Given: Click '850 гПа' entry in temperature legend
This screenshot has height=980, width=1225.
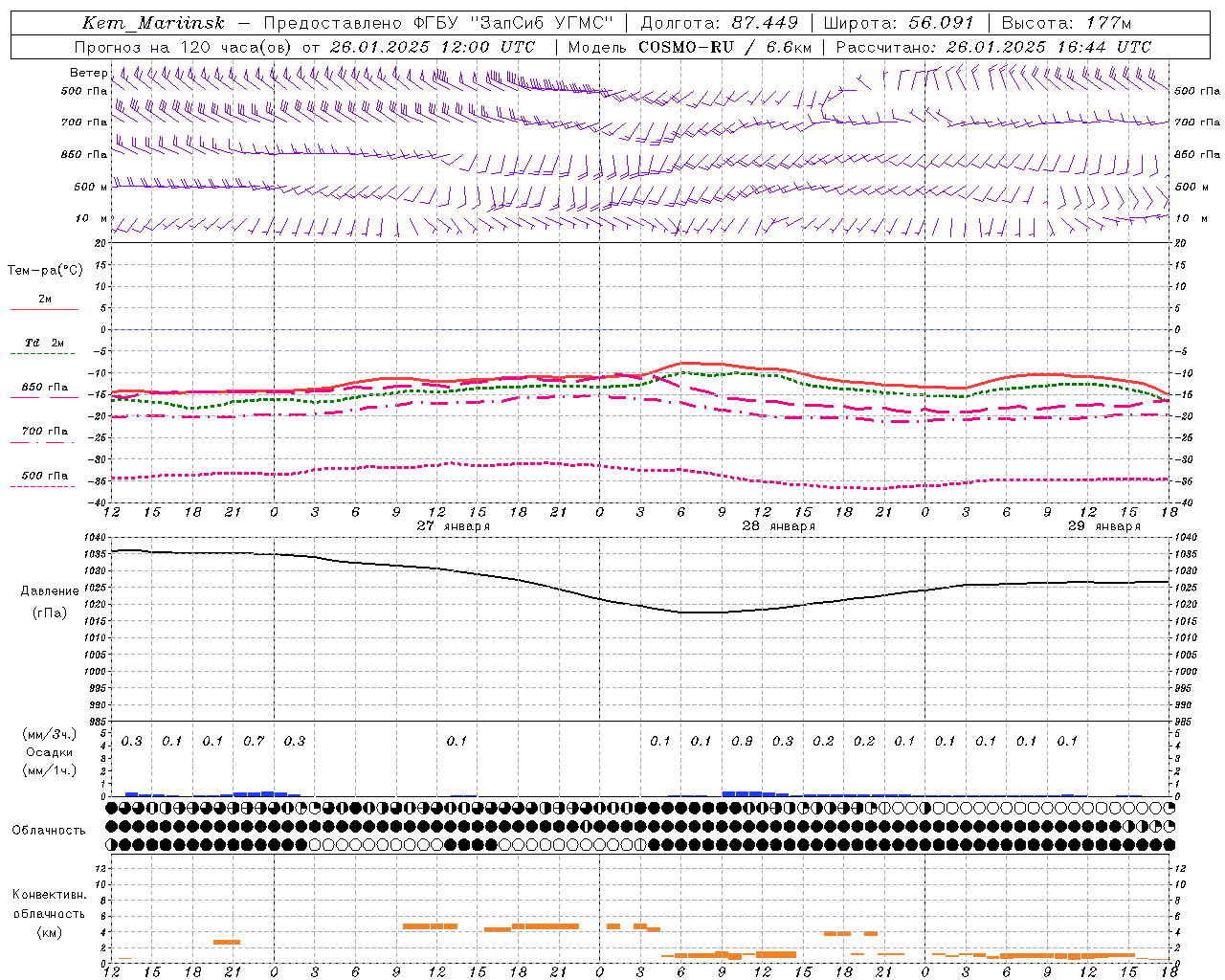Looking at the screenshot, I should [44, 388].
